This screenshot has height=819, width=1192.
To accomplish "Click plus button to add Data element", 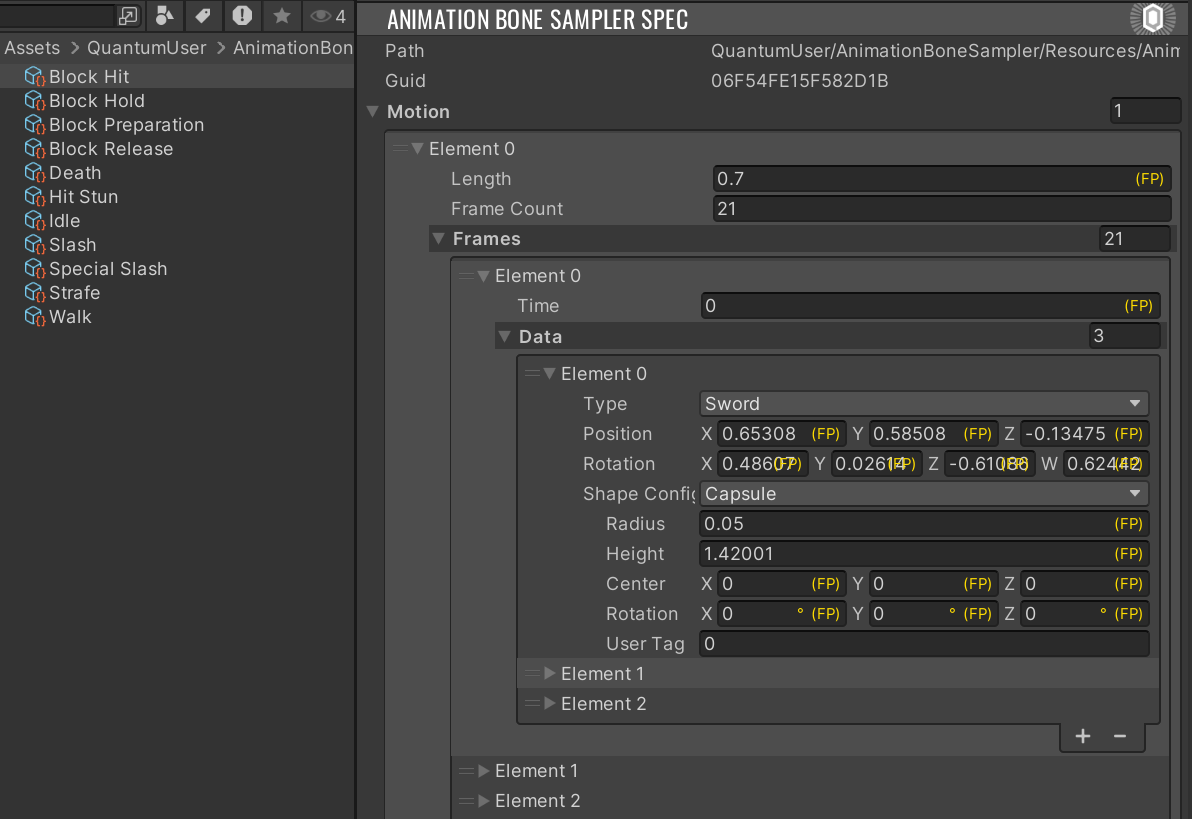I will click(1082, 737).
